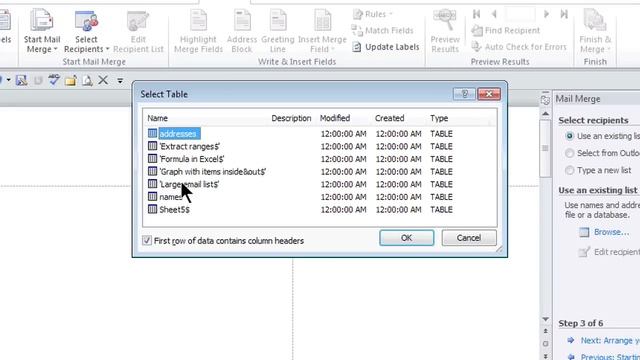This screenshot has width=640, height=360.
Task: Click Previous: Starting document link
Action: tap(610, 356)
